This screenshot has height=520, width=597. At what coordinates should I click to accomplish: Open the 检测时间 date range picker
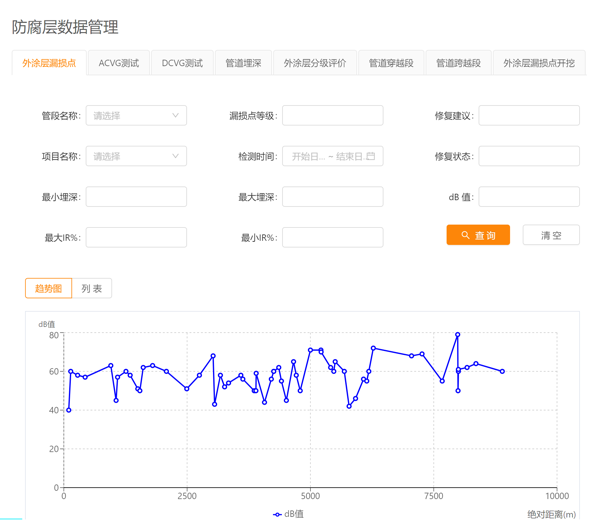coord(332,156)
